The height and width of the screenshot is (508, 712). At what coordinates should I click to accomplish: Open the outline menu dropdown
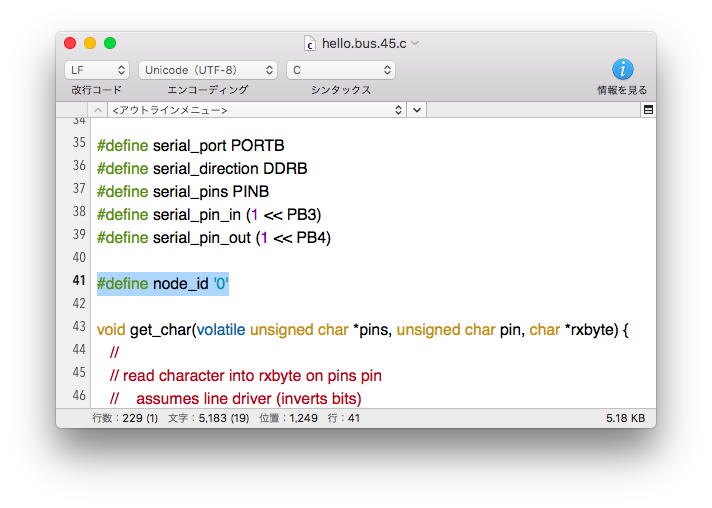[x=257, y=110]
